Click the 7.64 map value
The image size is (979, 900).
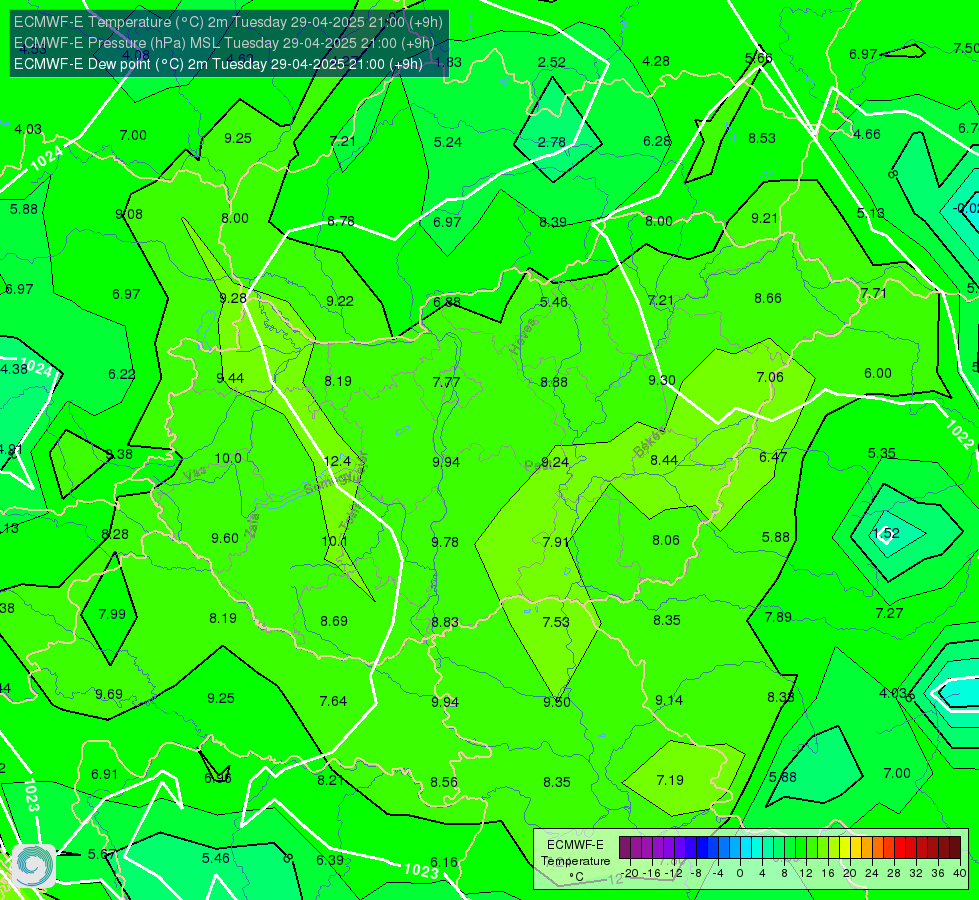(333, 701)
